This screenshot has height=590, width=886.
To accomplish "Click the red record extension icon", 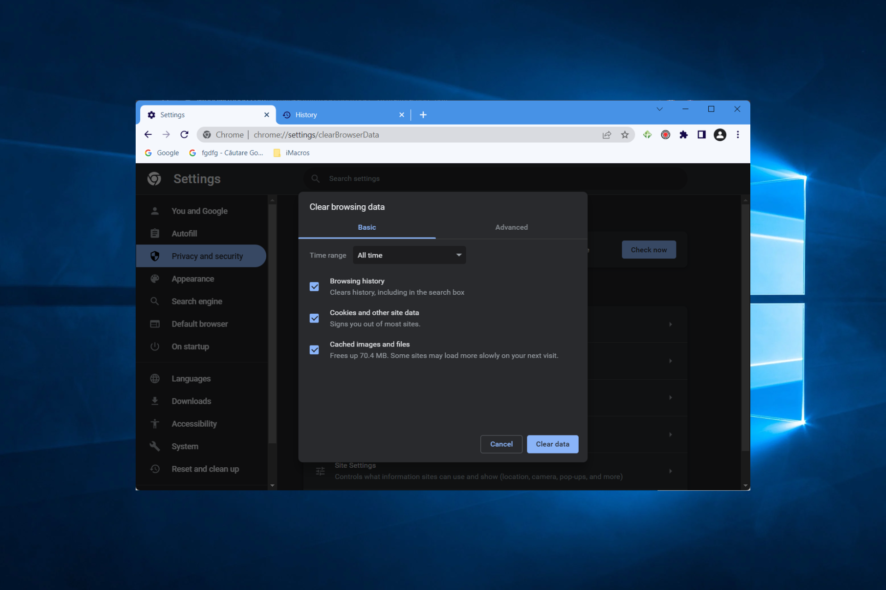I will coord(666,135).
